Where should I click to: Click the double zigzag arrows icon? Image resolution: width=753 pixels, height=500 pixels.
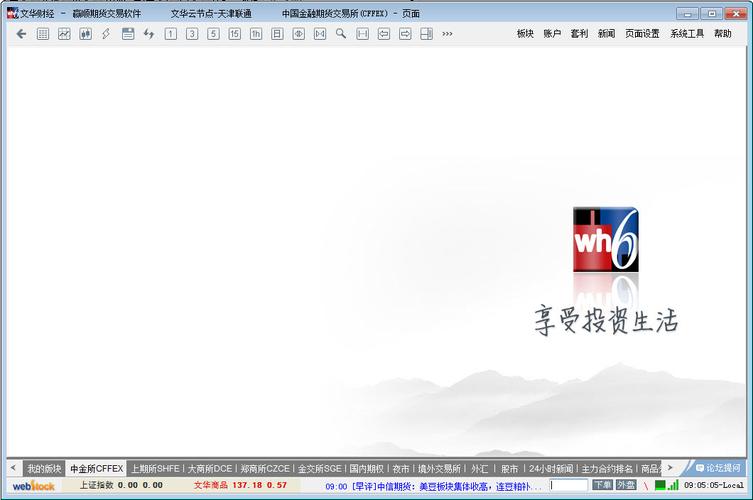[149, 34]
